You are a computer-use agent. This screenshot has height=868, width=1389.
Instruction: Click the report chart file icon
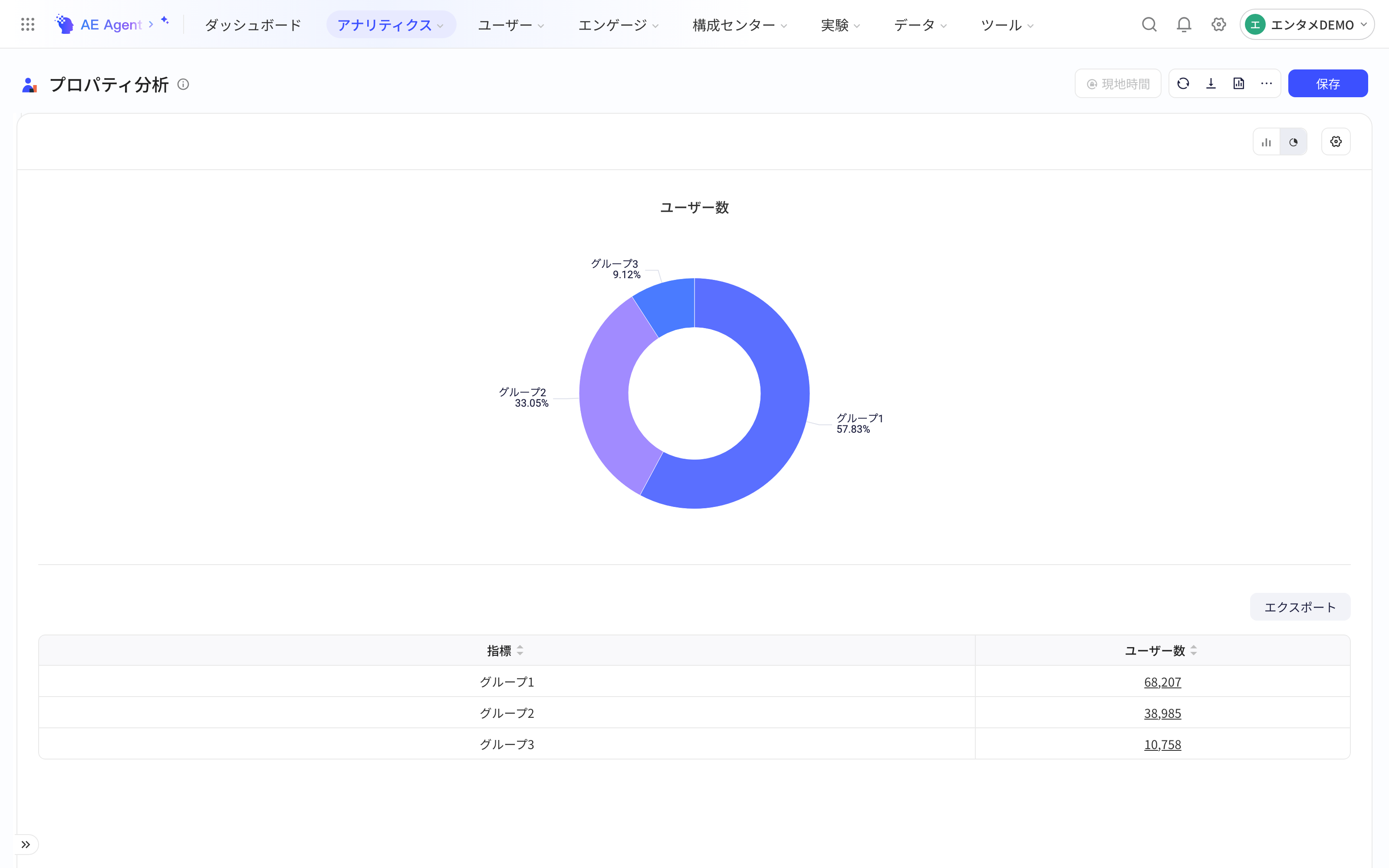(x=1239, y=84)
